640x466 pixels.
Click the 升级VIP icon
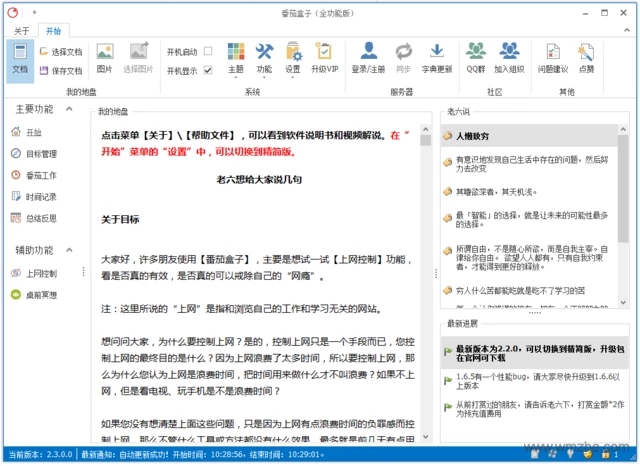(x=325, y=58)
